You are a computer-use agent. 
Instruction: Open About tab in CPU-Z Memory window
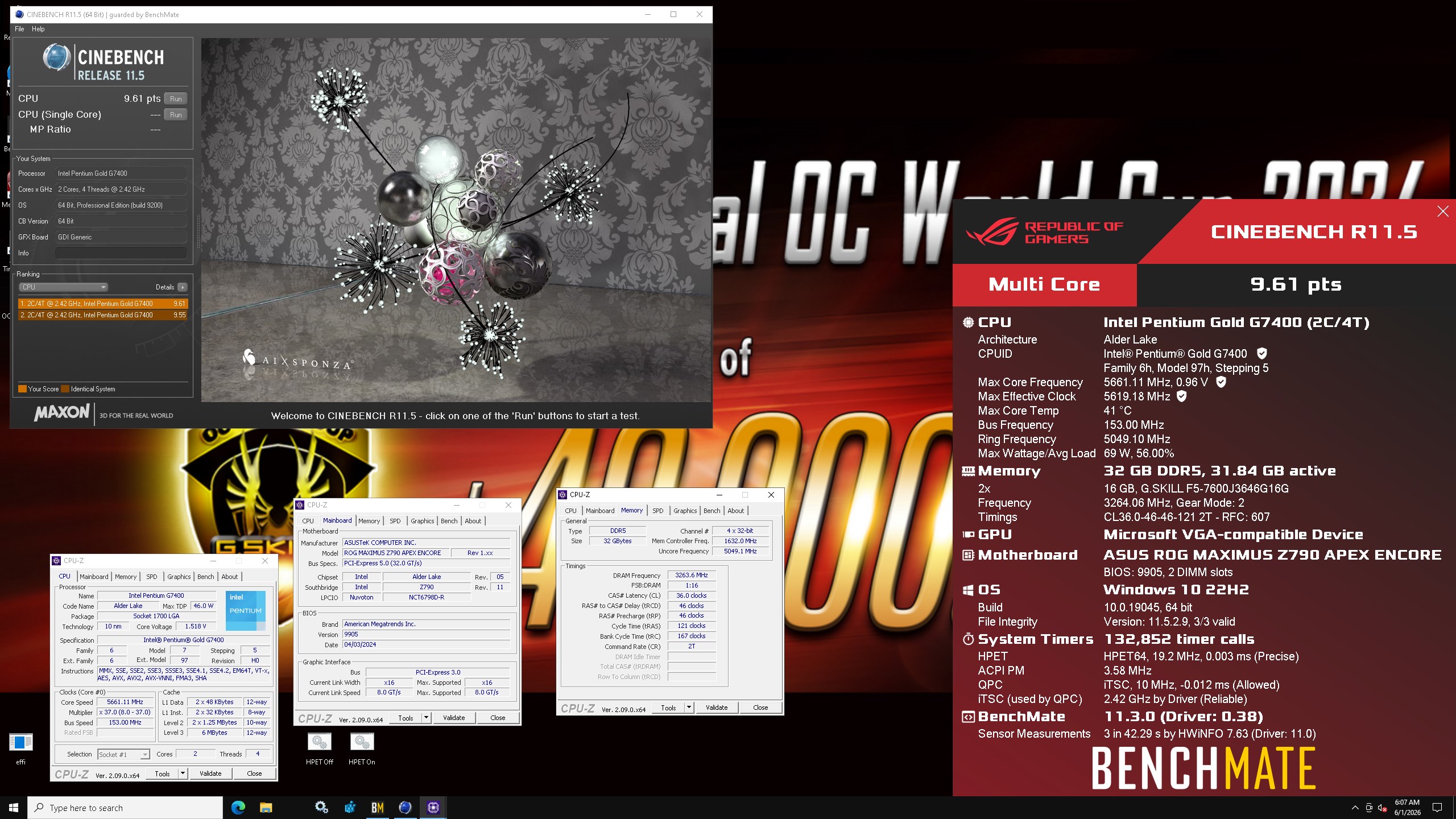[x=735, y=511]
